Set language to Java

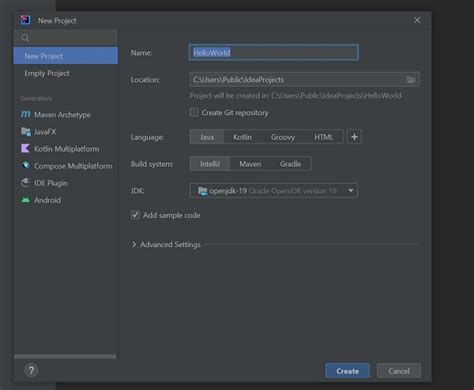[207, 137]
